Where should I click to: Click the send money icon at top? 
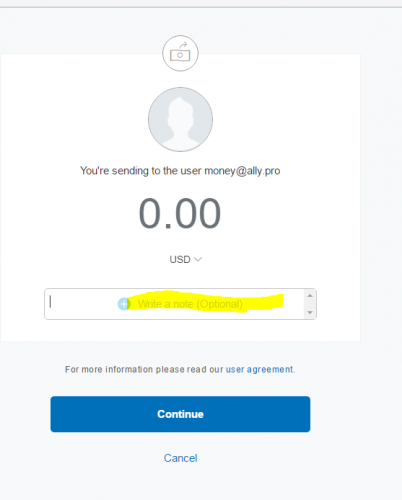(180, 53)
